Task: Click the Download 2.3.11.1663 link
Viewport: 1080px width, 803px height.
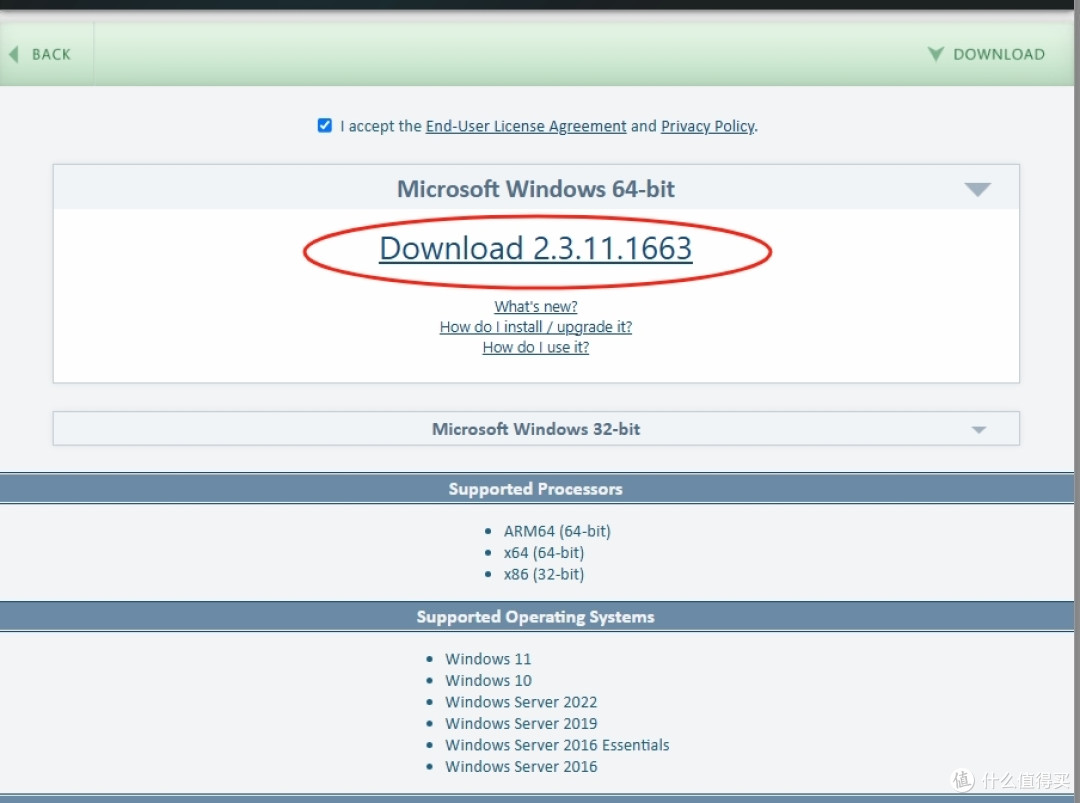Action: [535, 249]
